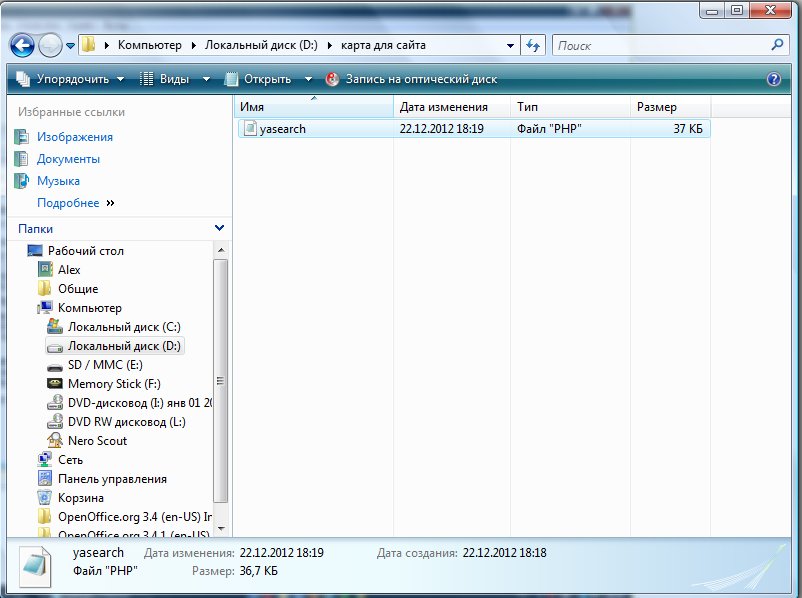Open address bar history dropdown arrow

[x=510, y=46]
